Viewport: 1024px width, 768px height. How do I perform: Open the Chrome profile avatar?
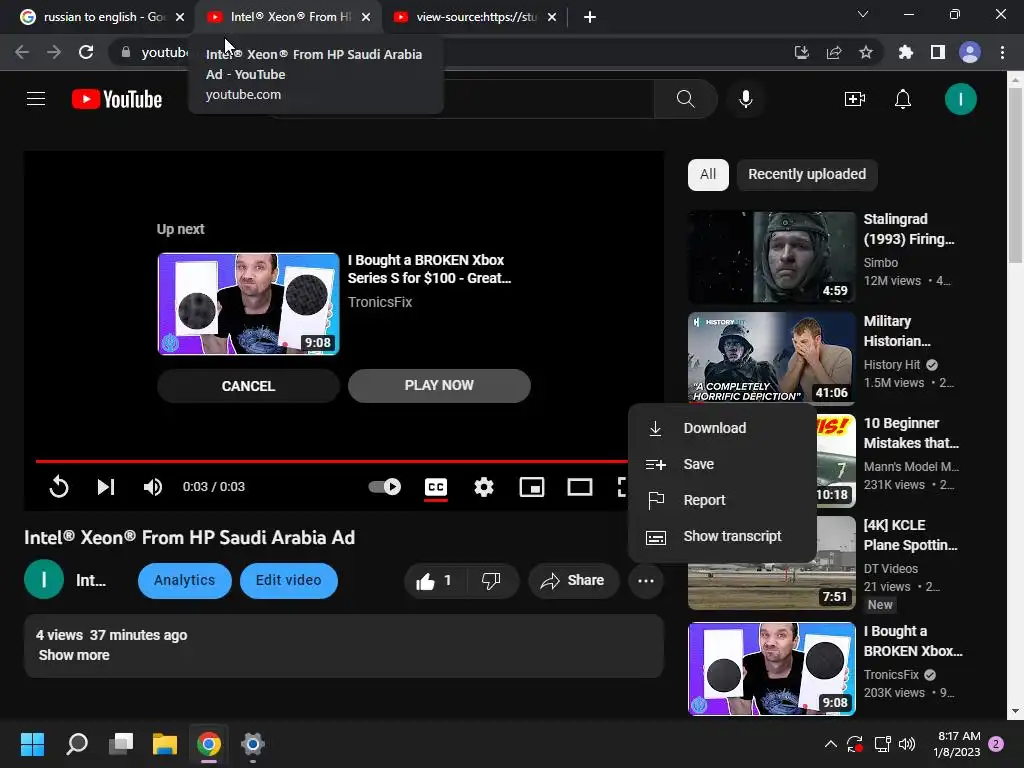click(x=970, y=52)
